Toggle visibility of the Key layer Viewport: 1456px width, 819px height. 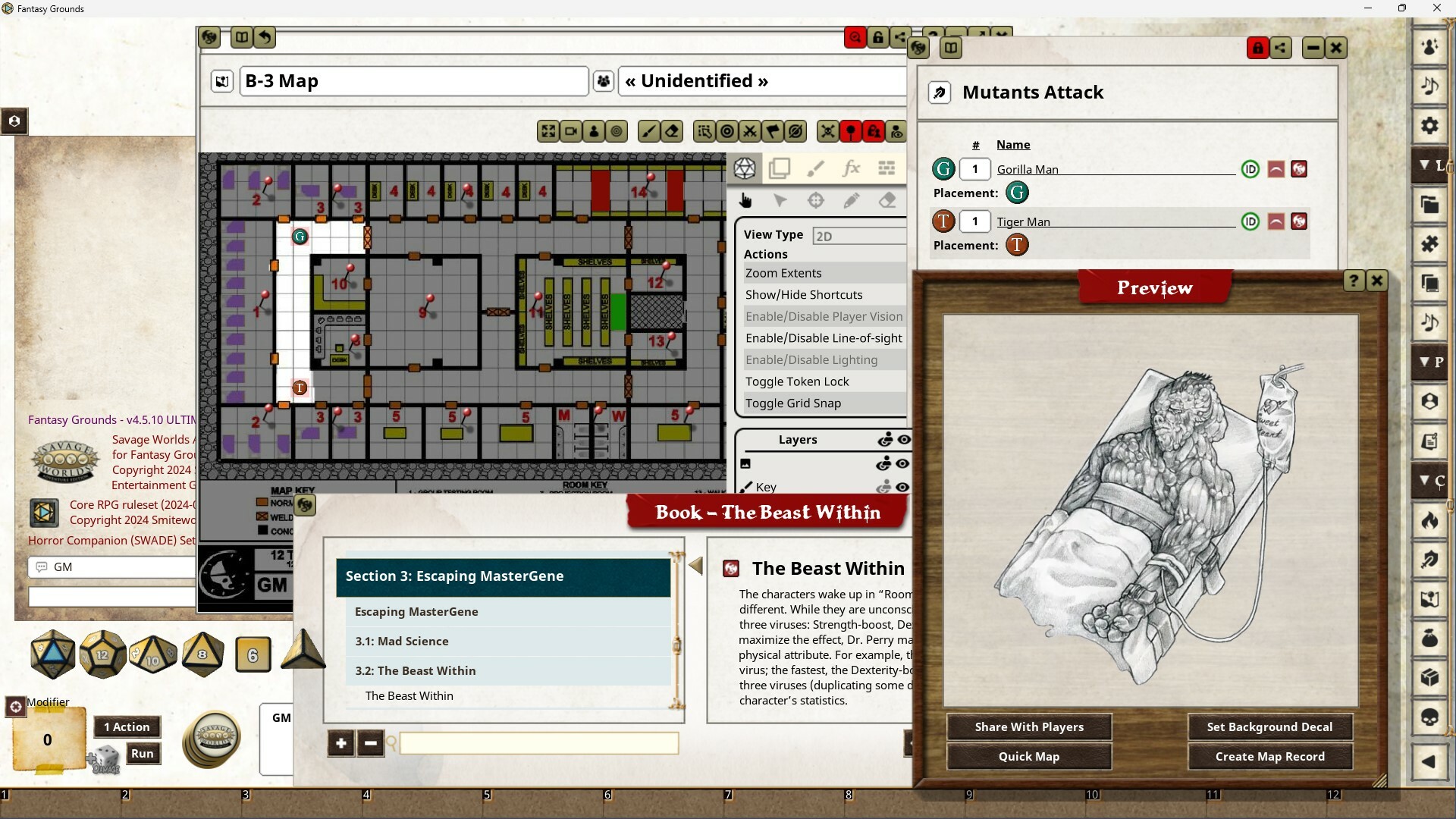pos(904,488)
